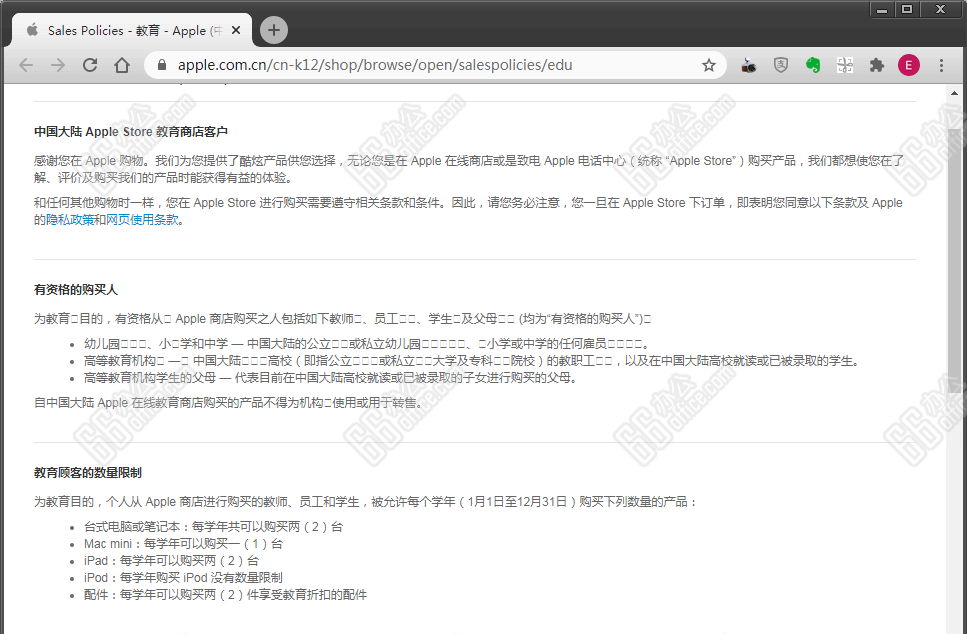Open the gray snowflake-like extension icon
967x634 pixels.
point(845,65)
